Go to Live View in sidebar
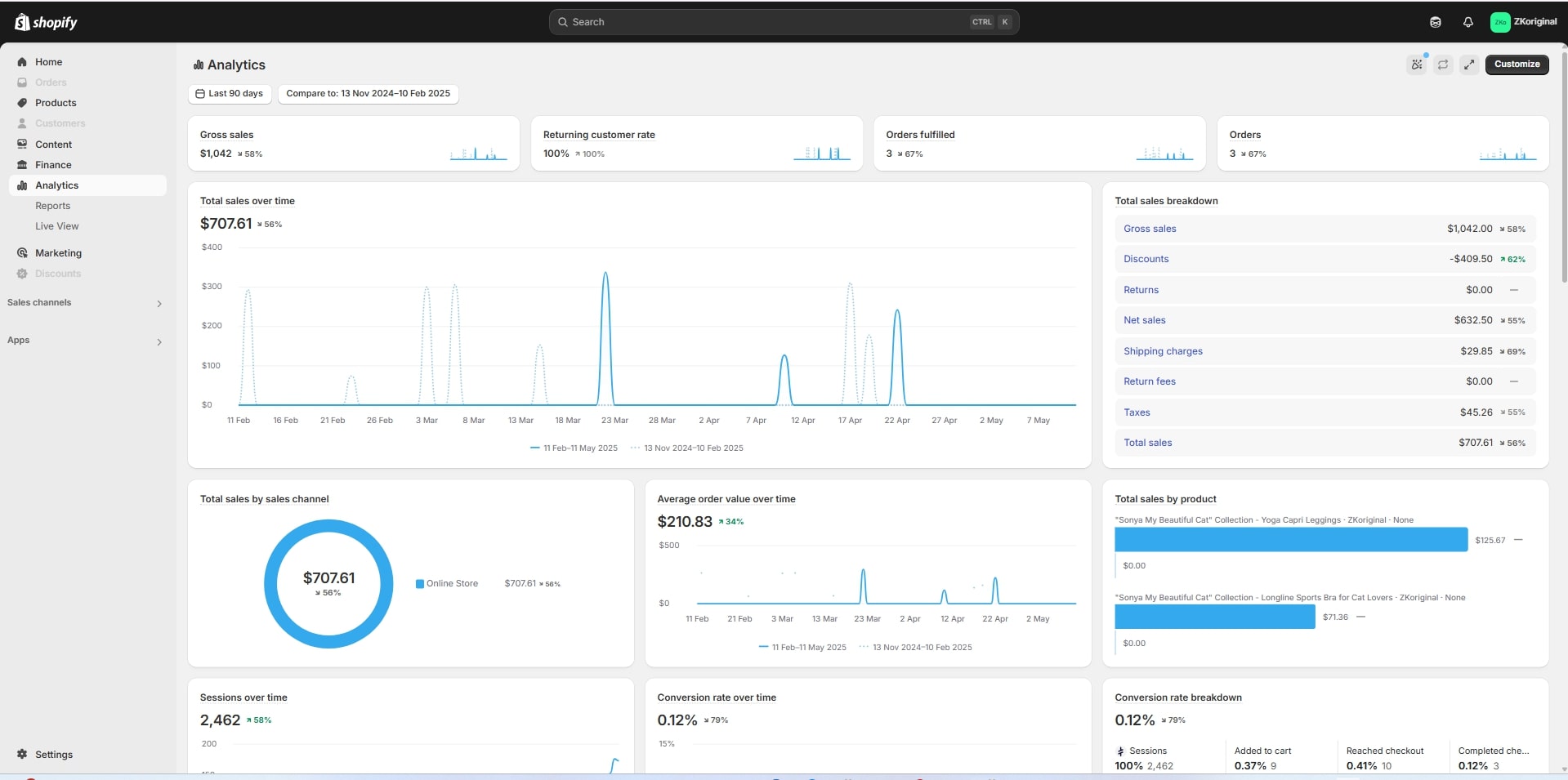 [56, 226]
